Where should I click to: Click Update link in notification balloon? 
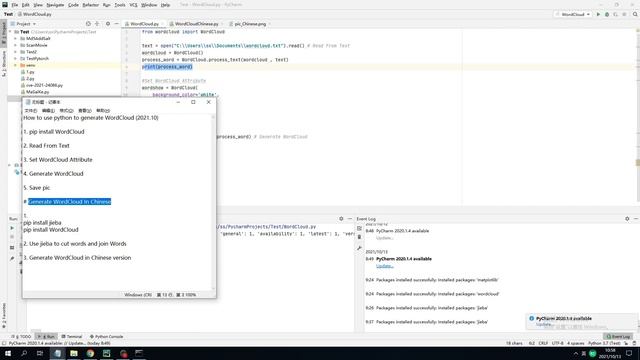544,324
